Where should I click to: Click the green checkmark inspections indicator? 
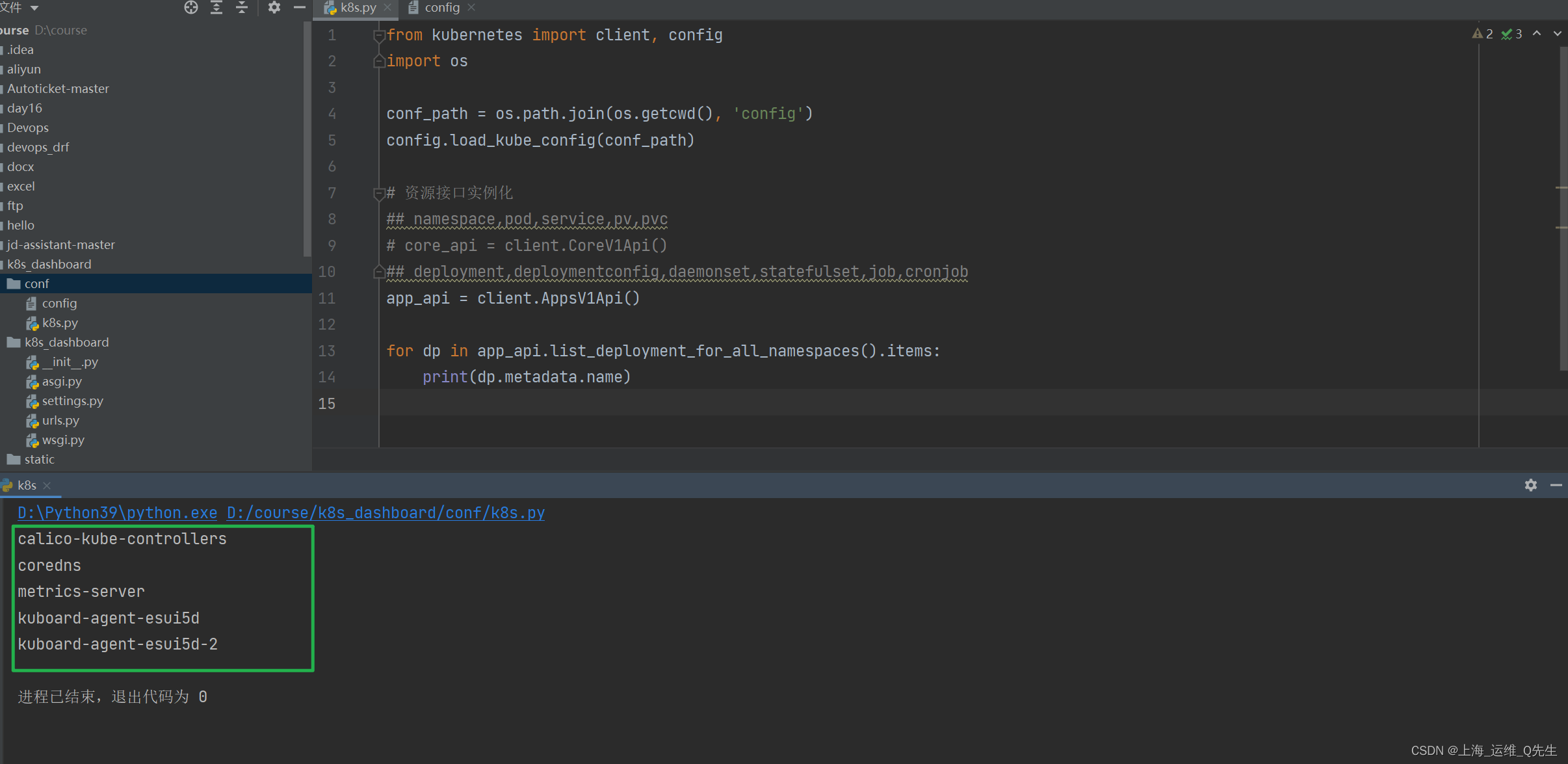pyautogui.click(x=1509, y=34)
